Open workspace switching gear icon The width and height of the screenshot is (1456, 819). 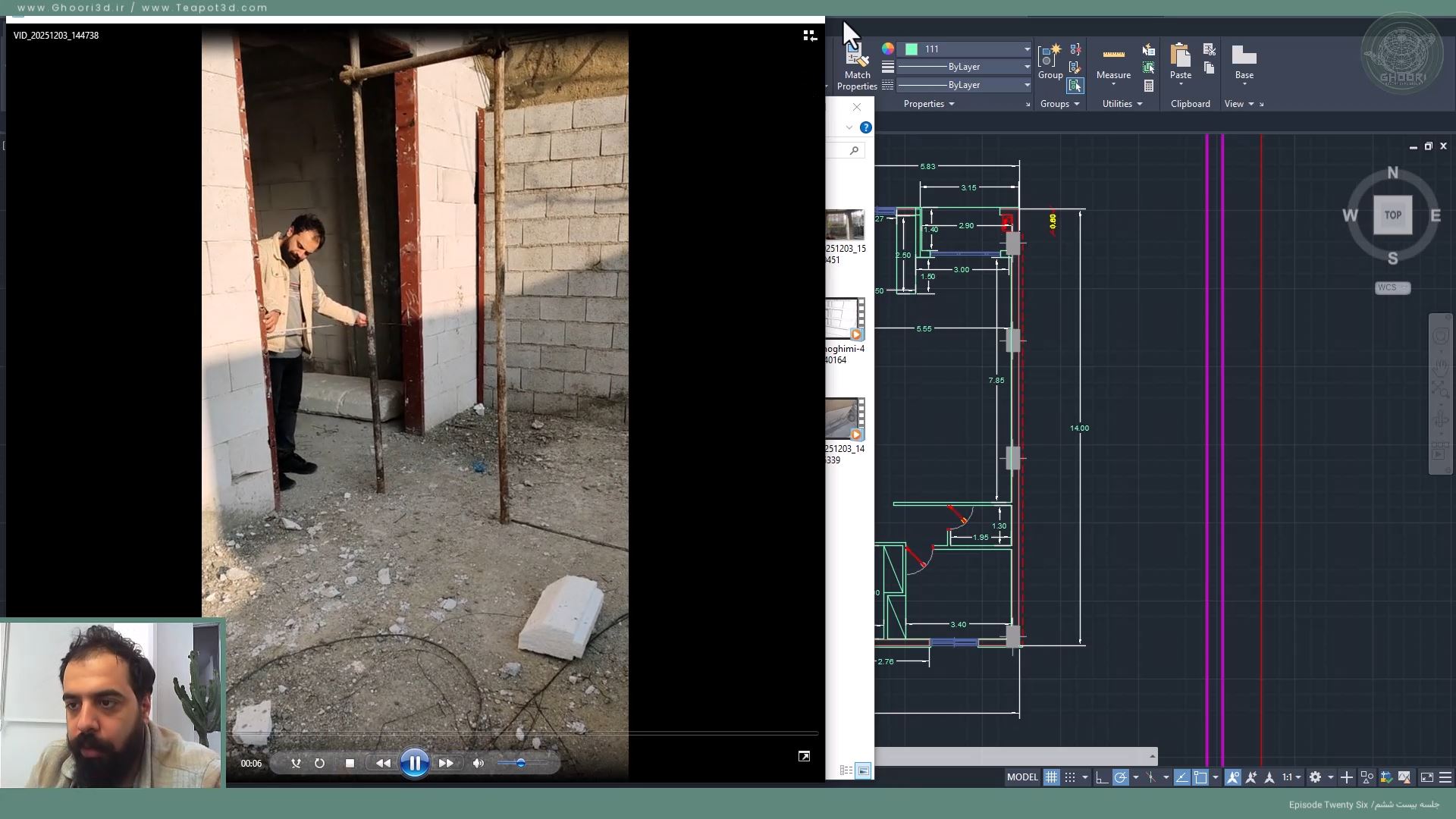point(1316,777)
